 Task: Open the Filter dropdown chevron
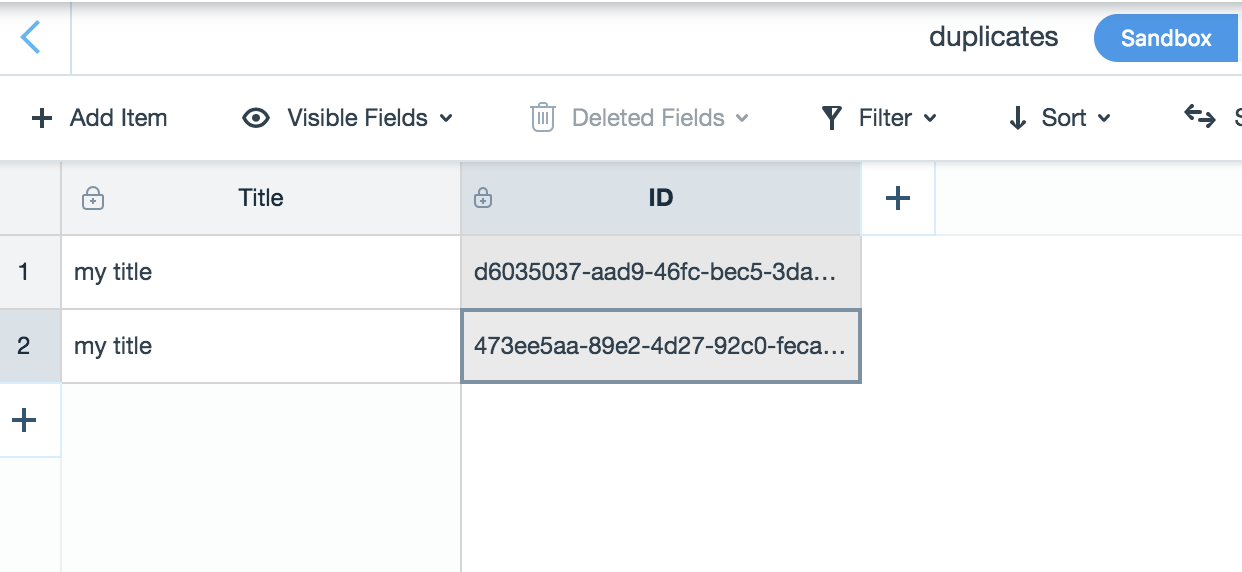point(930,118)
